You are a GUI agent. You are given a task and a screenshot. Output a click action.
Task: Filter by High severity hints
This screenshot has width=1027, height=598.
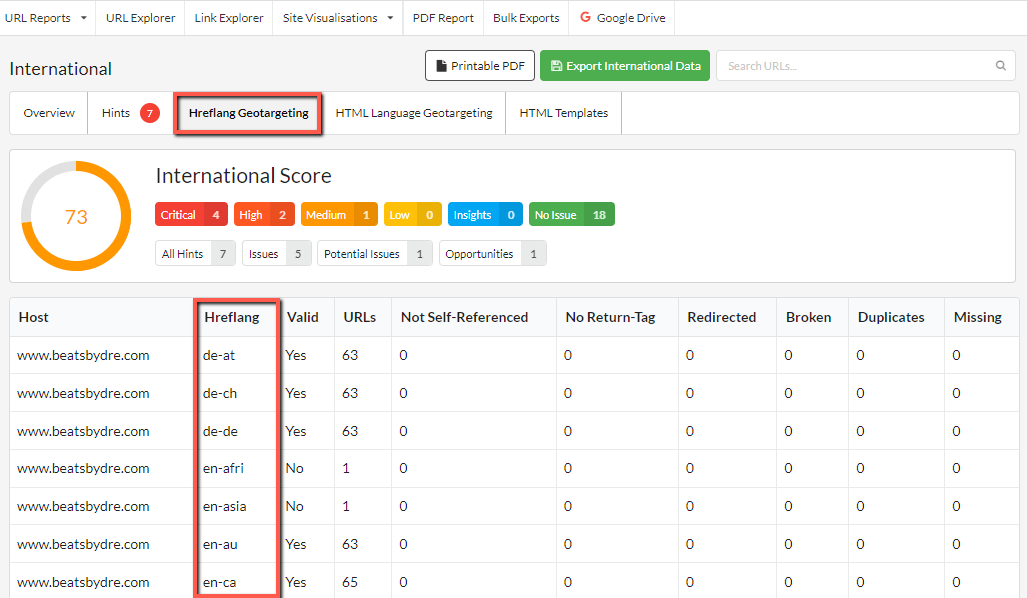264,215
